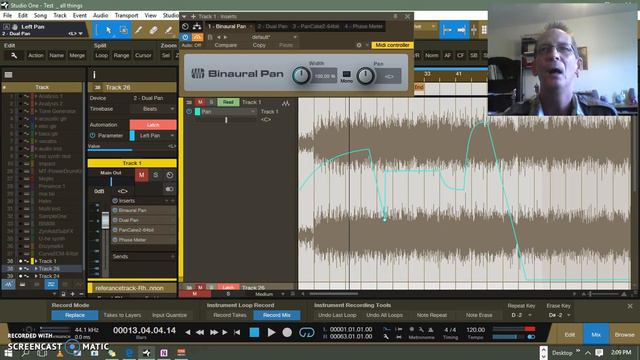
Task: Return to zero in transport
Action: click(x=237, y=333)
